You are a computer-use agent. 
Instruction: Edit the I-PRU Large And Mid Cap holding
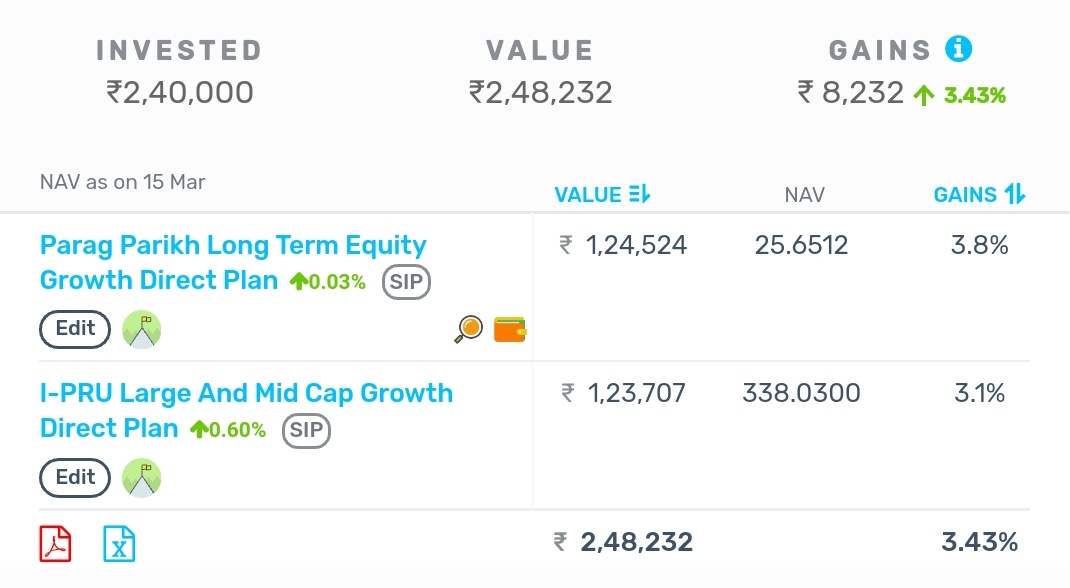[75, 477]
